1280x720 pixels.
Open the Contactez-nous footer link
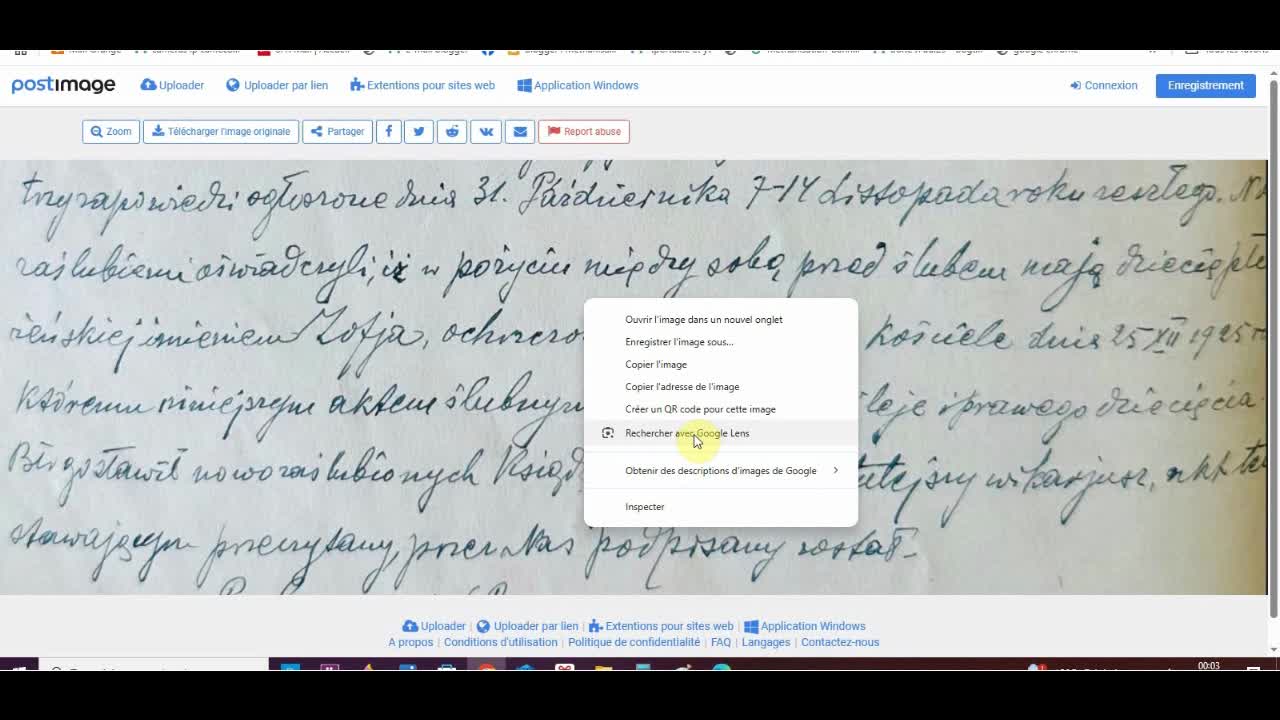[x=840, y=642]
